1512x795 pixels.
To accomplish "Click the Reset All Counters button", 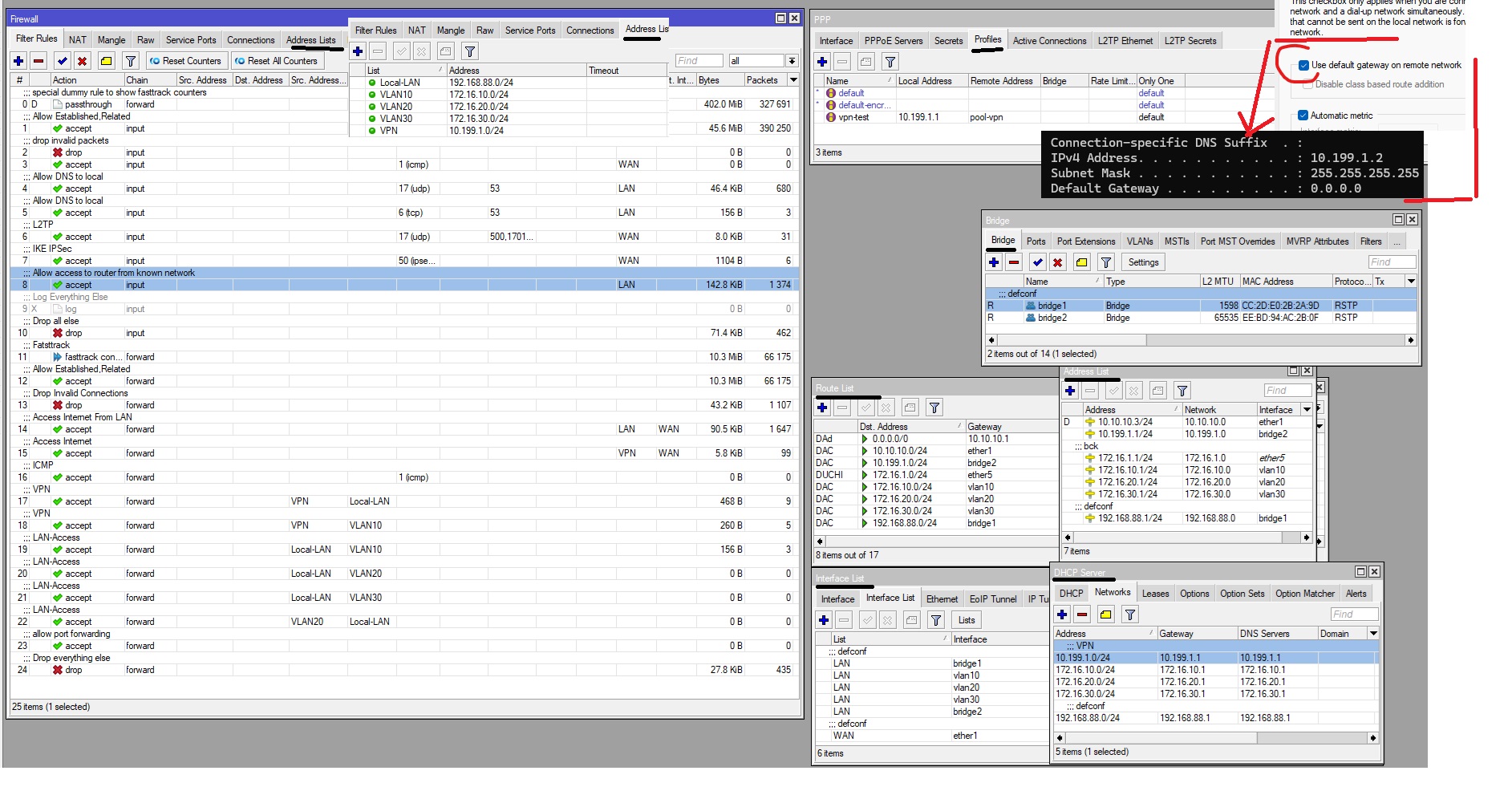I will (x=276, y=61).
